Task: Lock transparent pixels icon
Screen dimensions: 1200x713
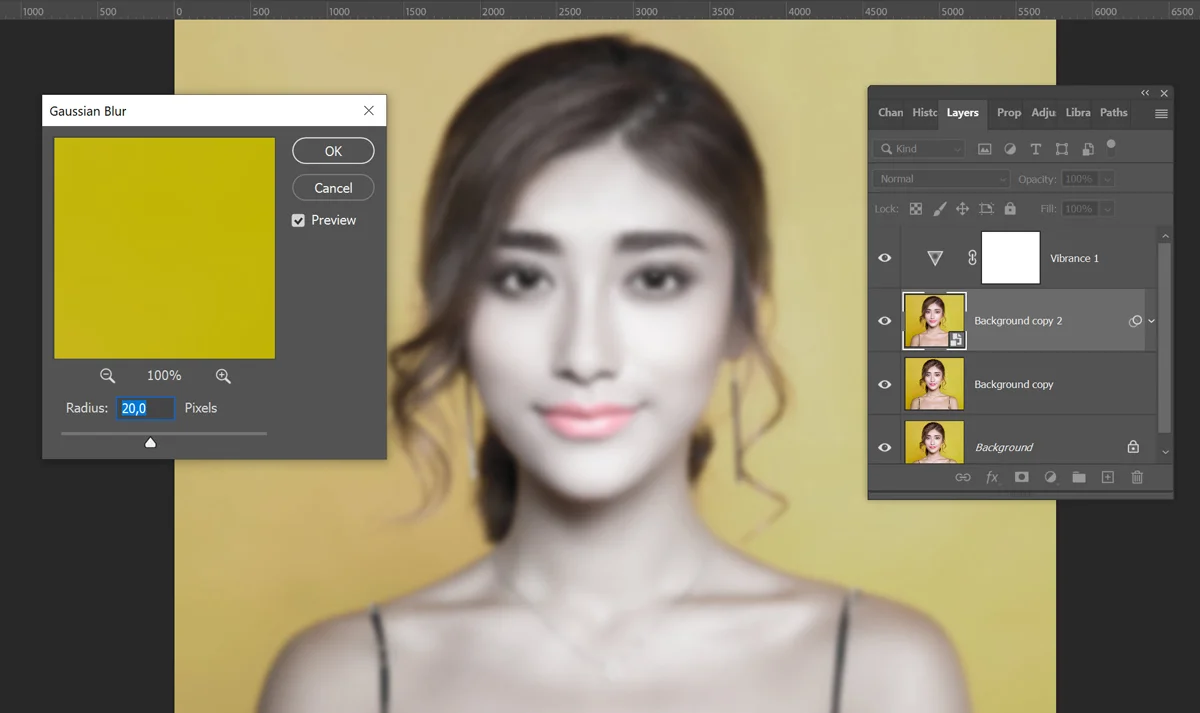Action: [x=915, y=209]
